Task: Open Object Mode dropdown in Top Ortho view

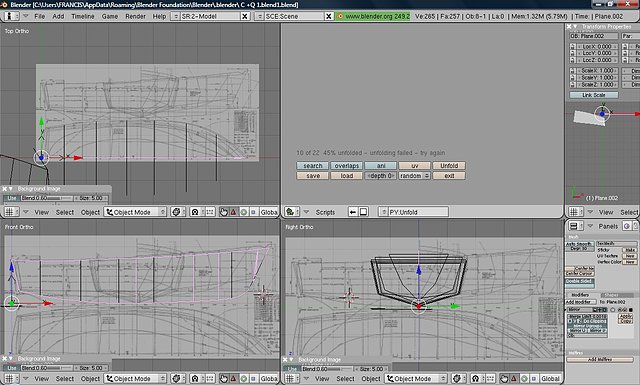Action: click(135, 212)
